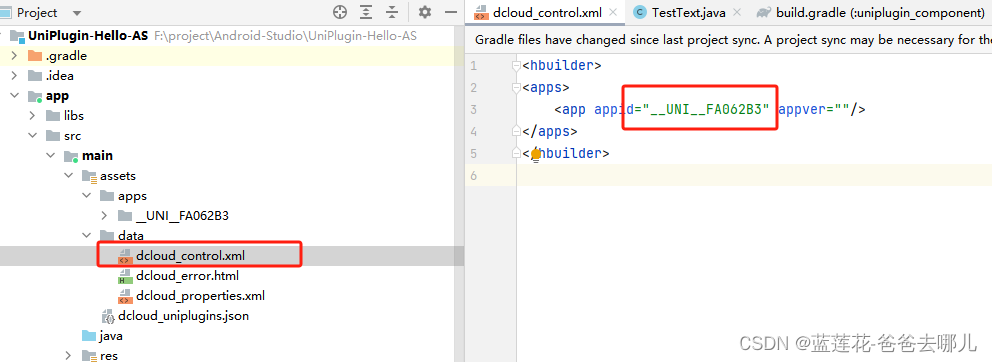
Task: Click the app module folder icon
Action: coord(35,96)
